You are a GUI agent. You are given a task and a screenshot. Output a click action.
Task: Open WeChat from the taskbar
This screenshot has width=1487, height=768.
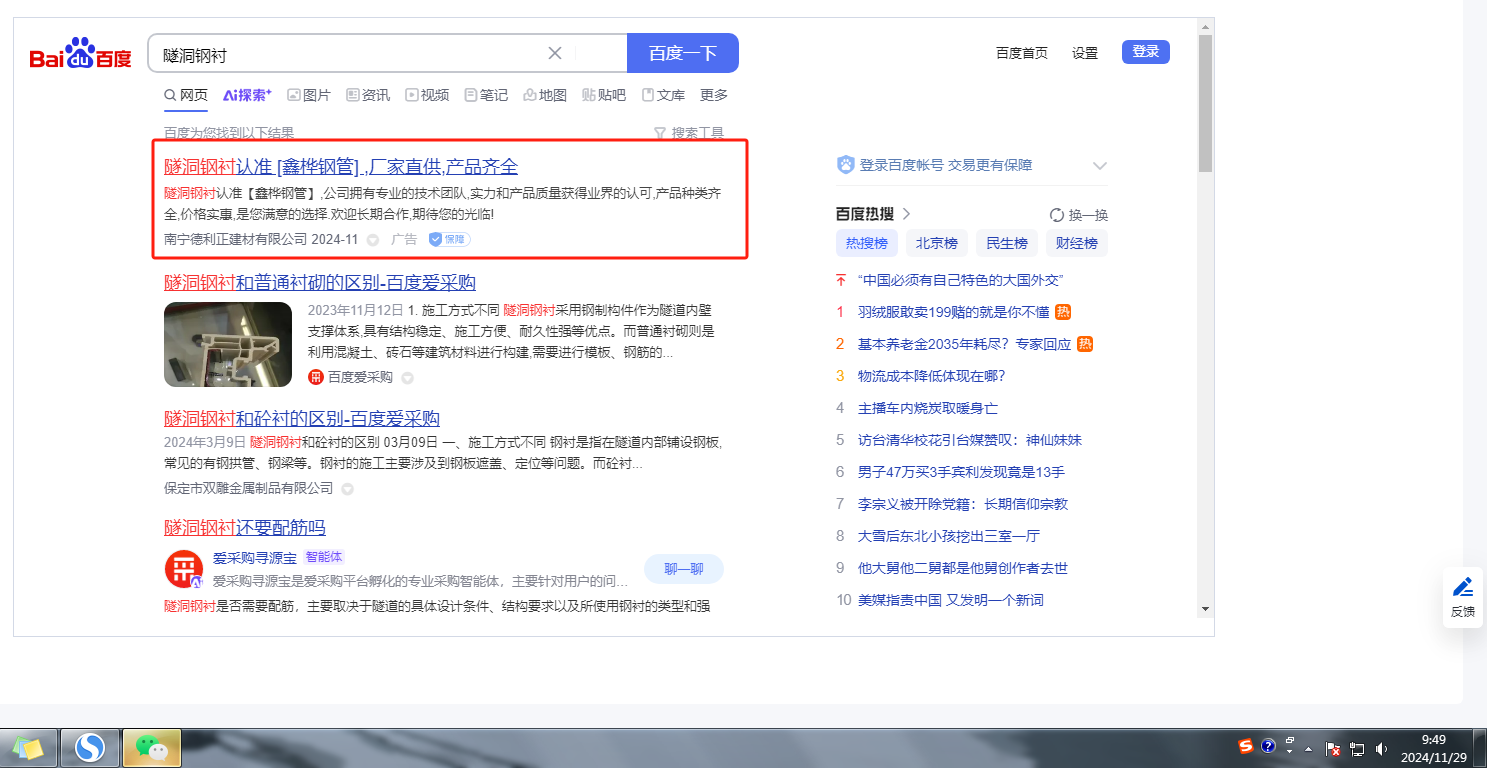tap(152, 747)
